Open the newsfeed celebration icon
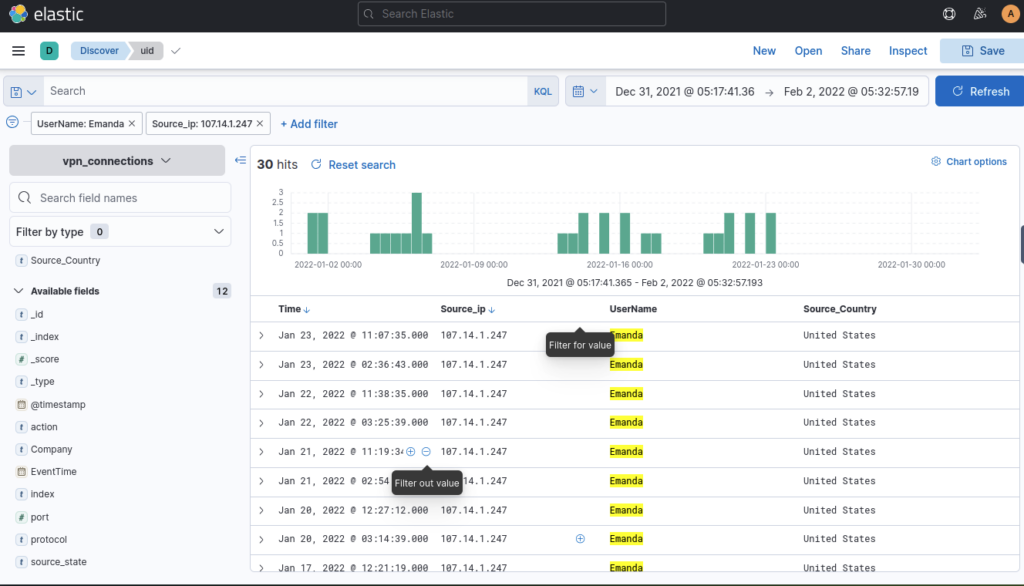 coord(980,14)
